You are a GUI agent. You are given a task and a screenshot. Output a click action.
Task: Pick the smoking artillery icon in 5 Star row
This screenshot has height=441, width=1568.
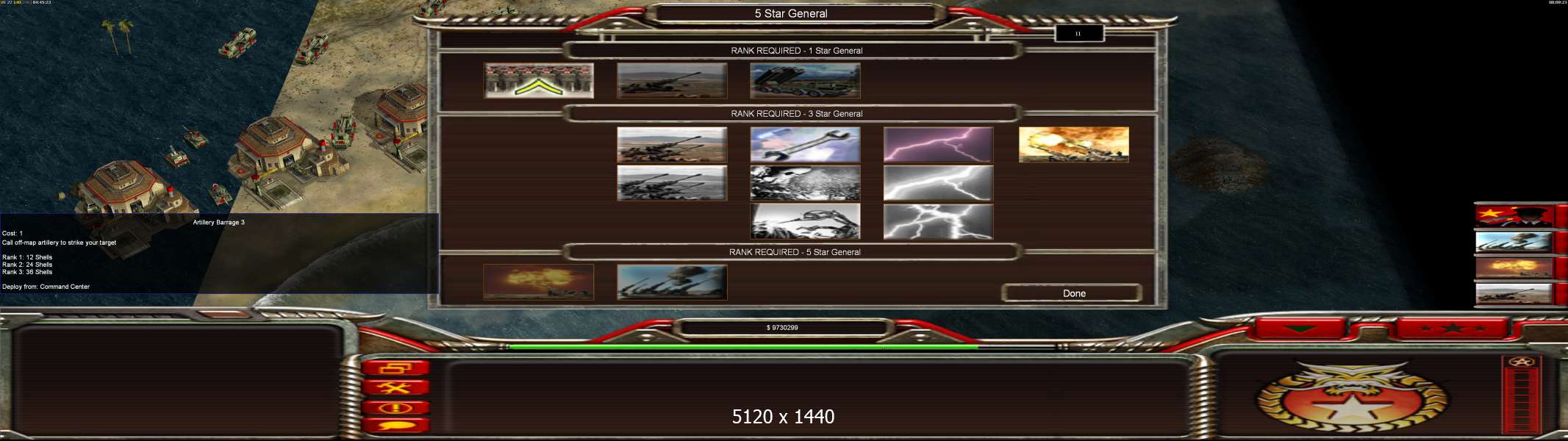[x=672, y=282]
